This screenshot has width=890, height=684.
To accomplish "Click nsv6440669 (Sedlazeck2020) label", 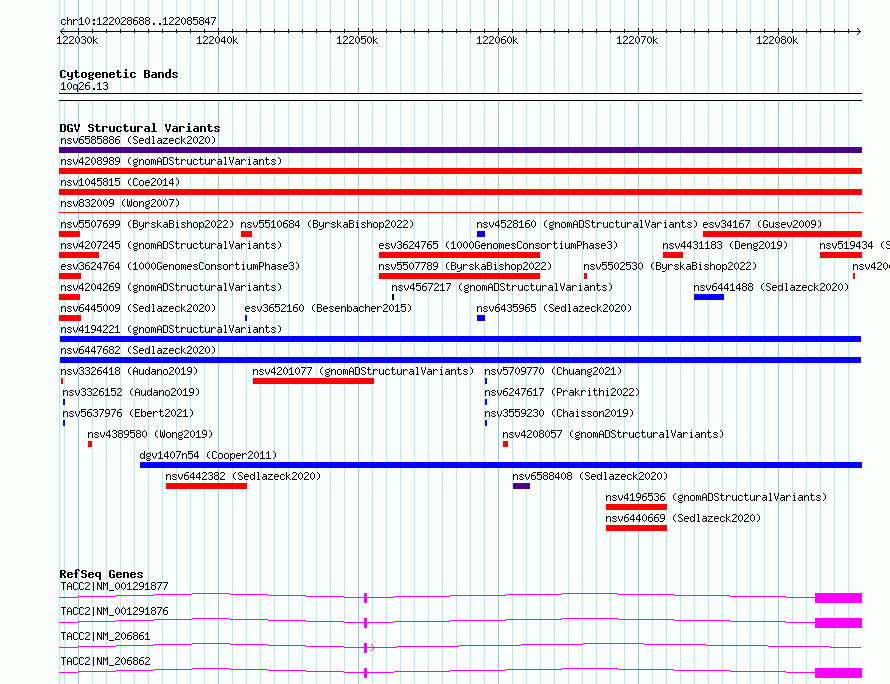I will (683, 518).
